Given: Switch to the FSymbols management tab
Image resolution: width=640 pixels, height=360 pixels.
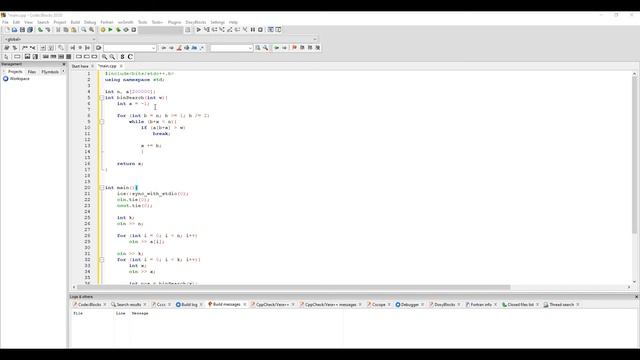Looking at the screenshot, I should tap(50, 72).
